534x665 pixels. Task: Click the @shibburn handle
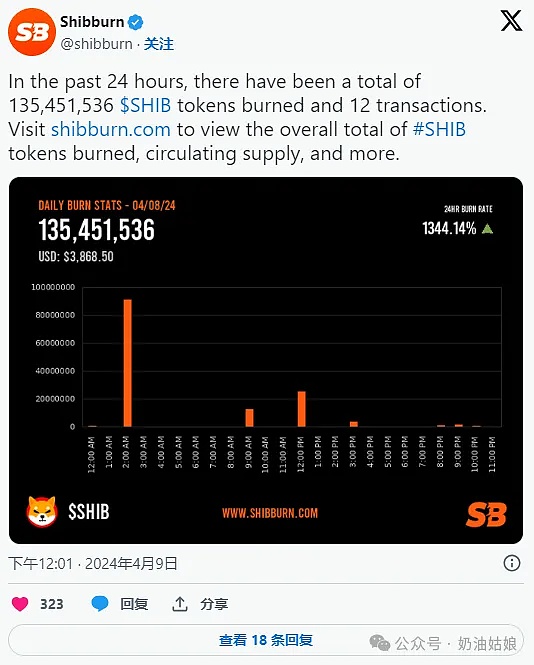tap(96, 44)
